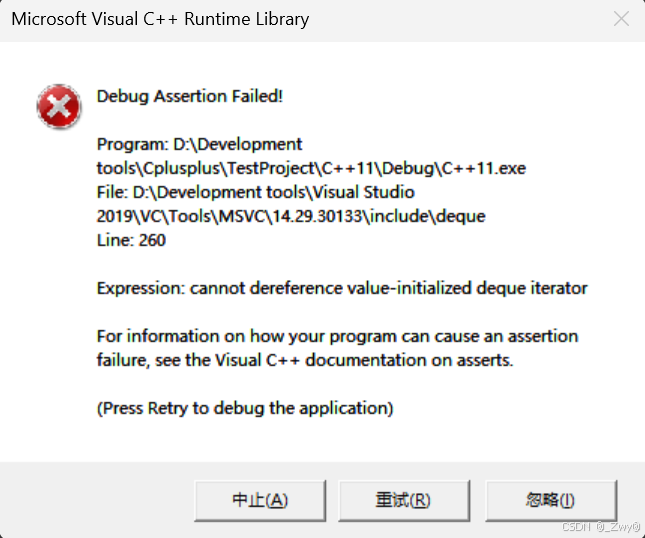The height and width of the screenshot is (538, 645).
Task: Select the Debug Assertion Failed! heading
Action: (x=190, y=96)
